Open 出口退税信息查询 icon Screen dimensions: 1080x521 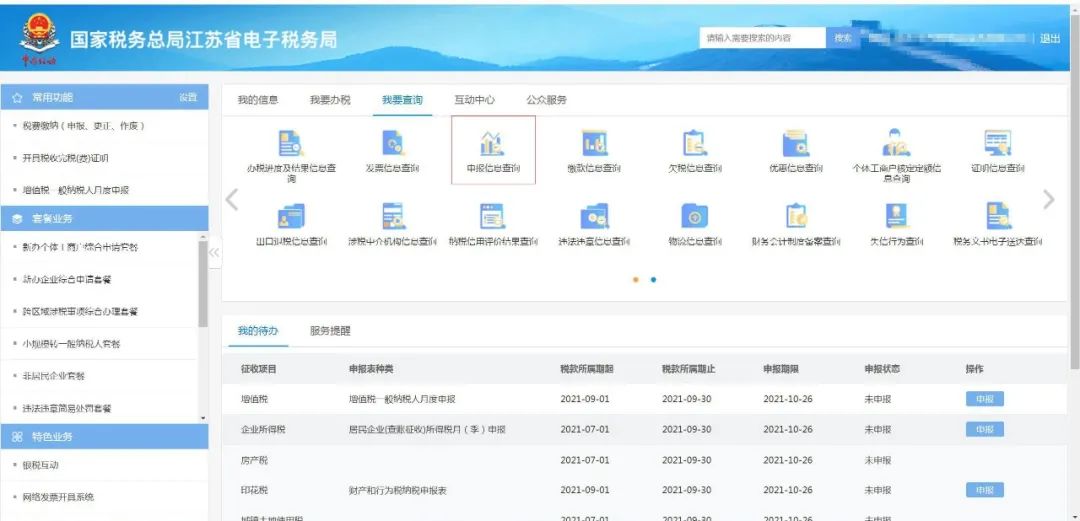point(291,216)
